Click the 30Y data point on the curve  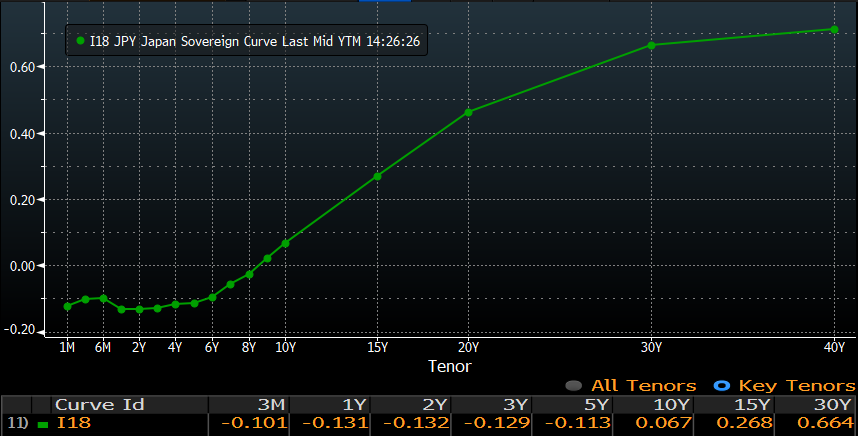651,45
